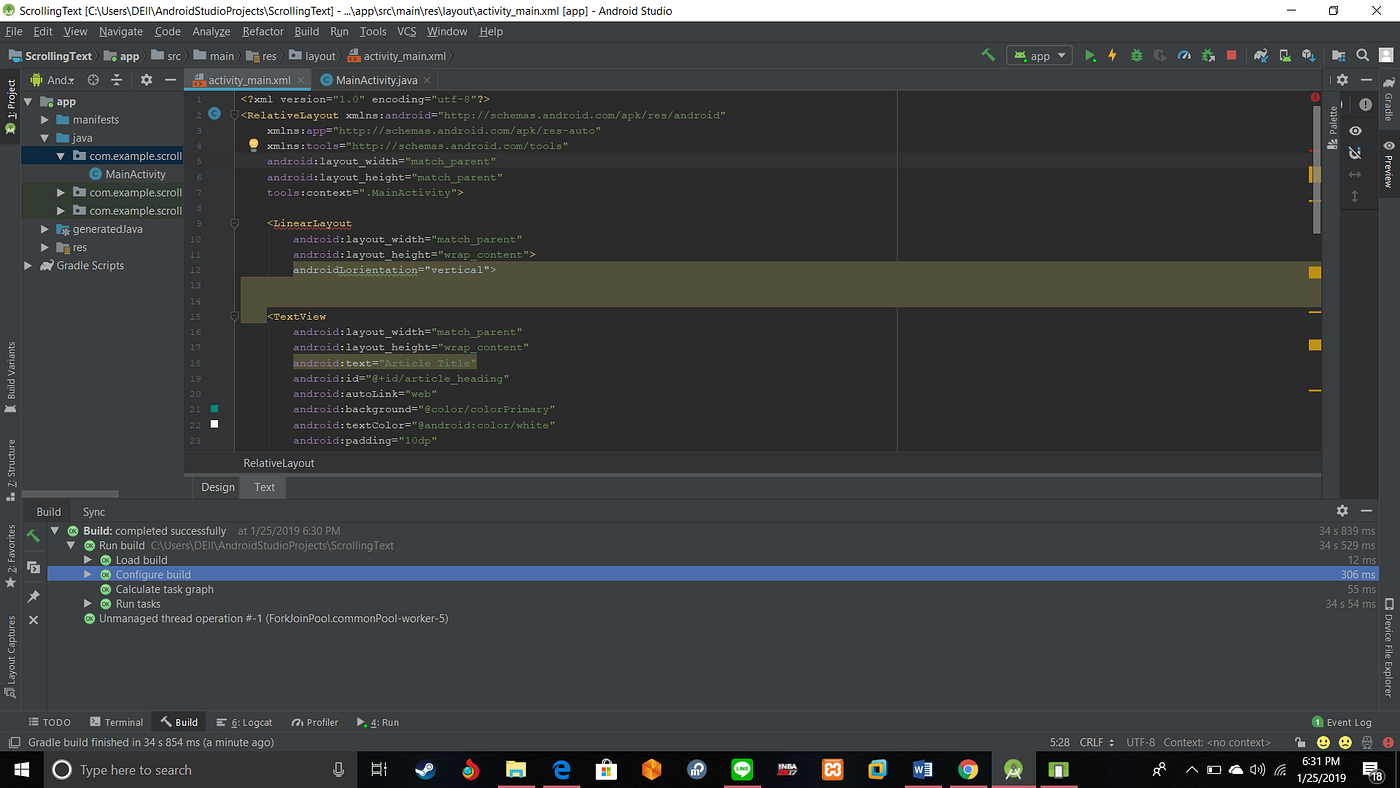1400x788 pixels.
Task: Open the app run configuration dropdown
Action: [1039, 55]
